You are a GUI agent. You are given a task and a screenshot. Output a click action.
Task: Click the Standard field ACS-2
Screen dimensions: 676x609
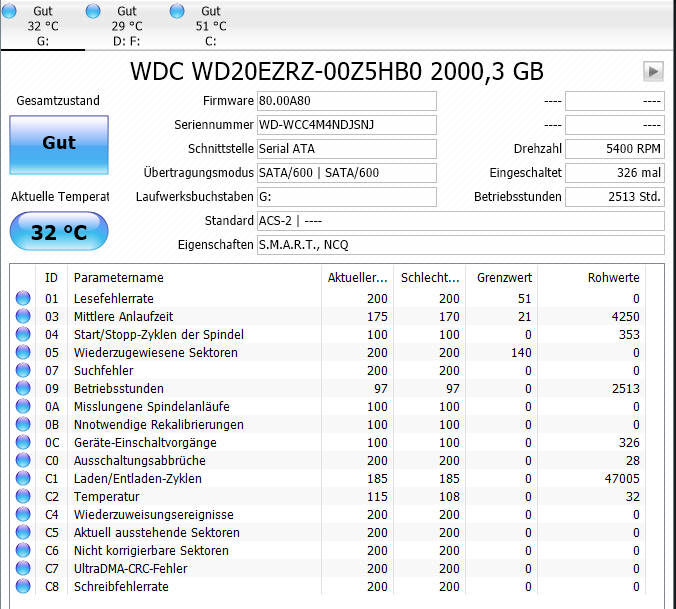460,221
